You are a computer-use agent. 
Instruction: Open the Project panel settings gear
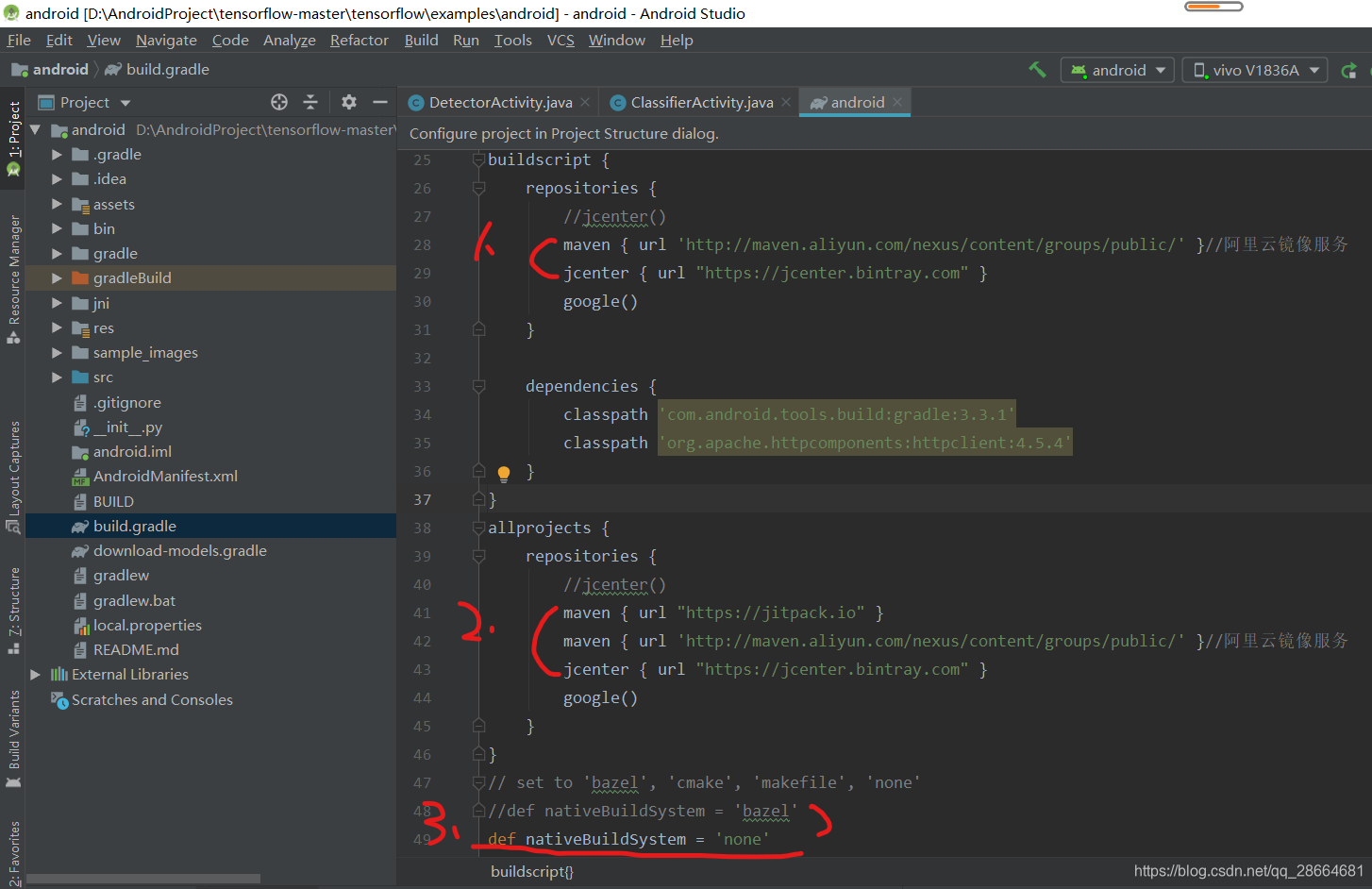349,102
